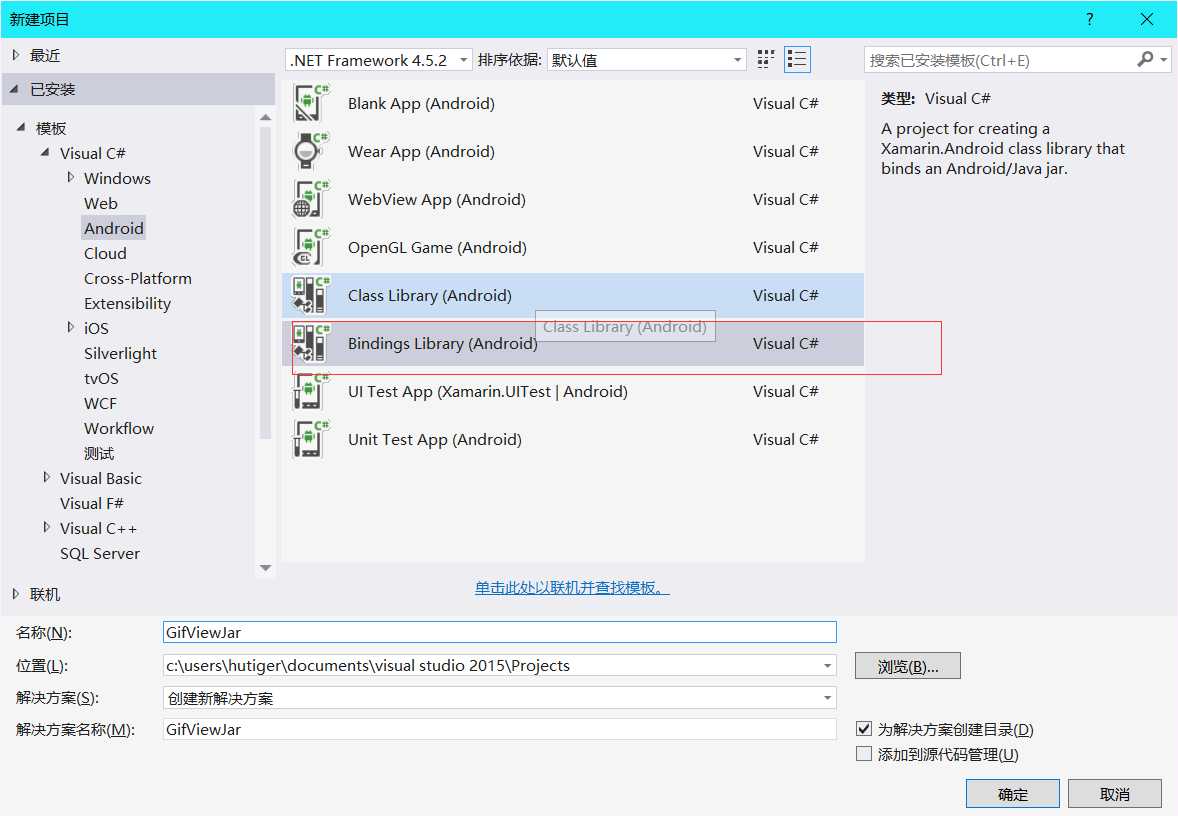Click the 确定 button
Screen dimensions: 1178x816
coord(1013,793)
